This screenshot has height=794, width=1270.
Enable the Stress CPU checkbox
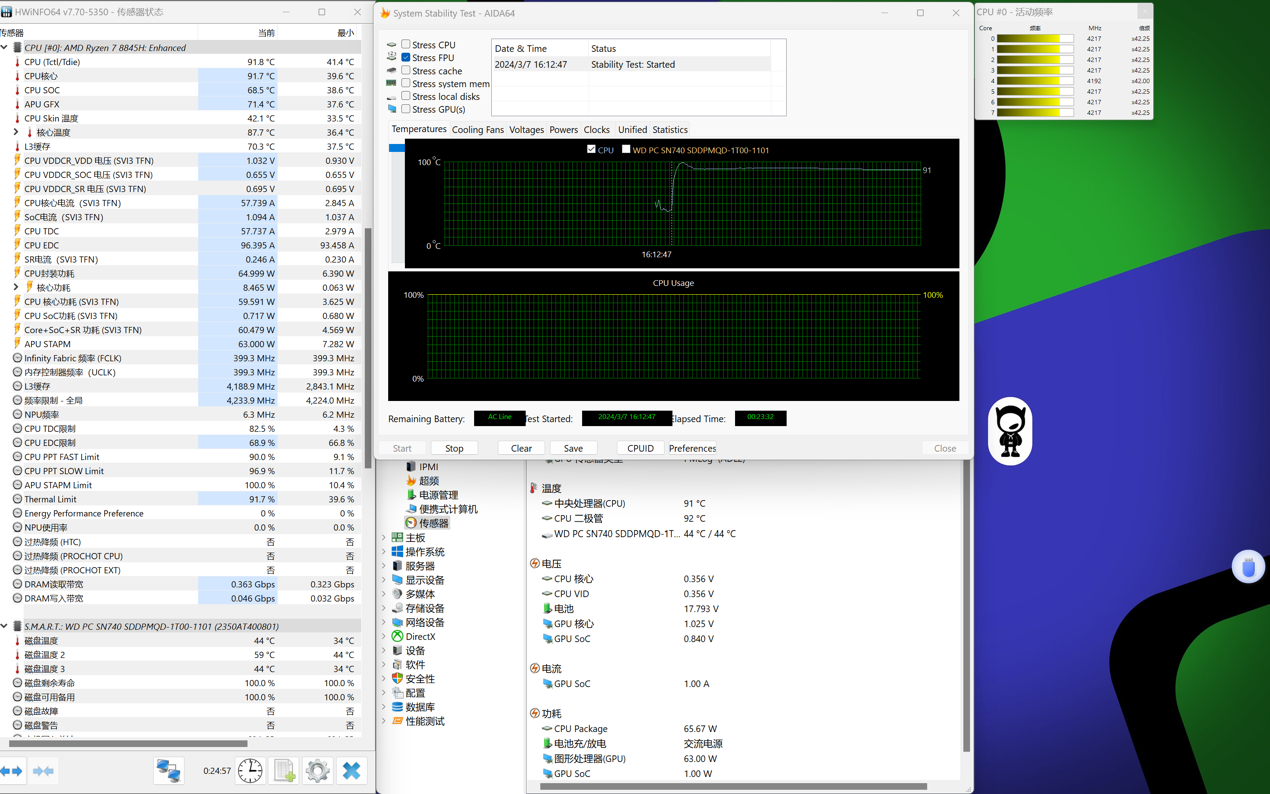click(406, 45)
